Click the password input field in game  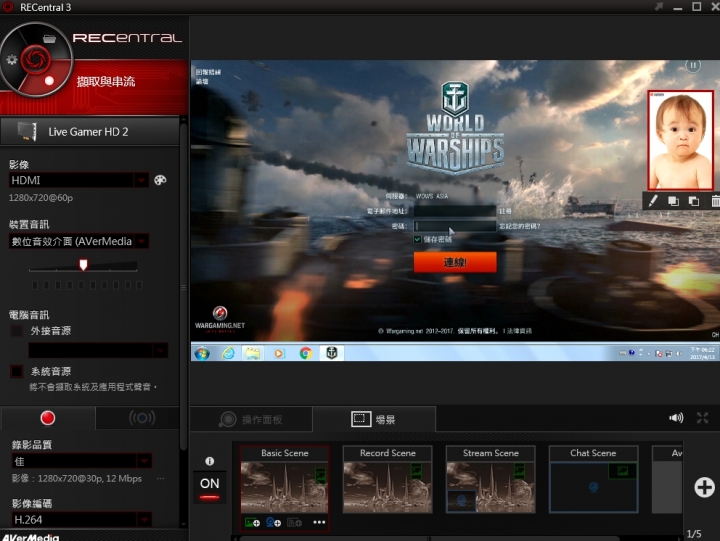pos(455,226)
